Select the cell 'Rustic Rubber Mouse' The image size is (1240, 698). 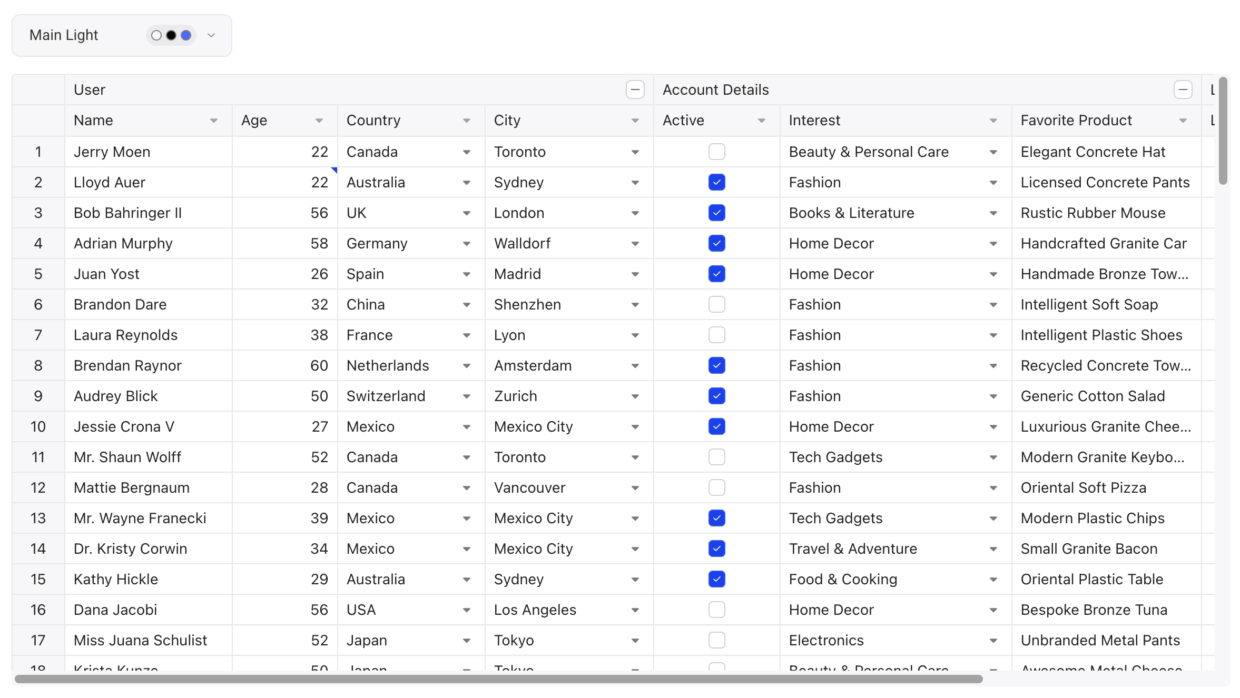pyautogui.click(x=1107, y=213)
